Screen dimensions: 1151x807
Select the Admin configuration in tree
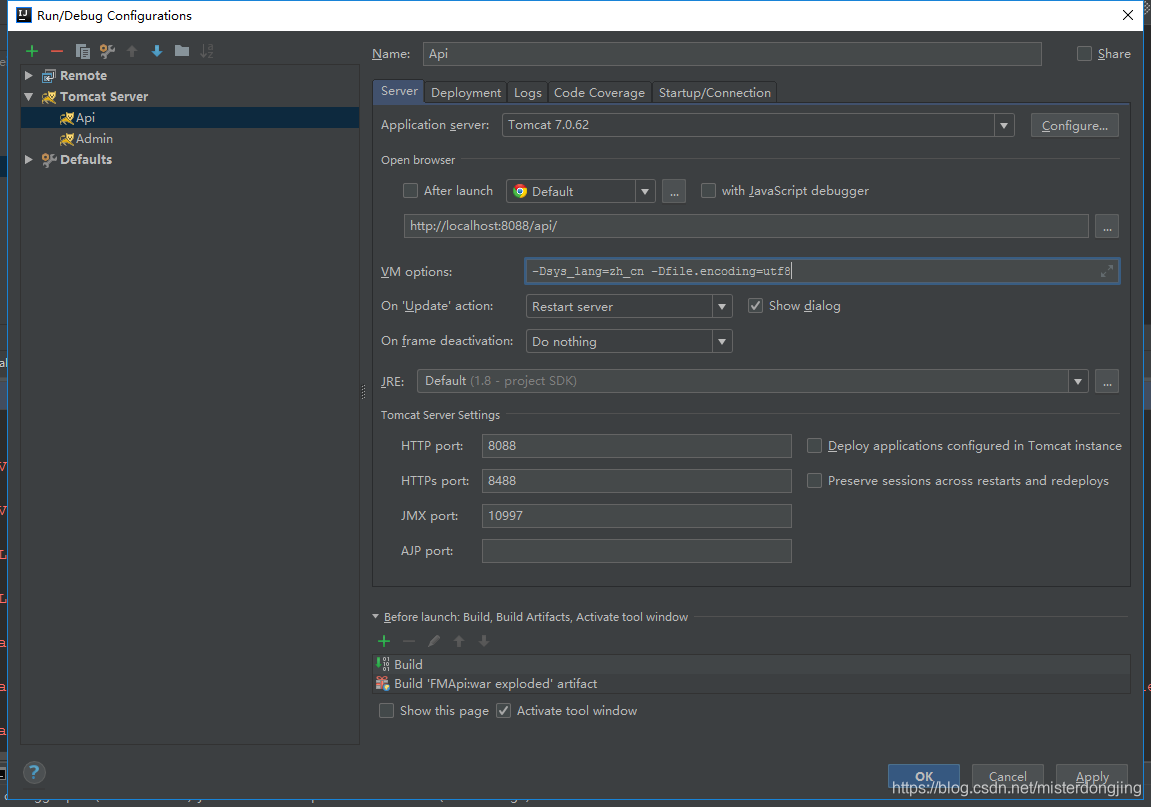(190, 139)
